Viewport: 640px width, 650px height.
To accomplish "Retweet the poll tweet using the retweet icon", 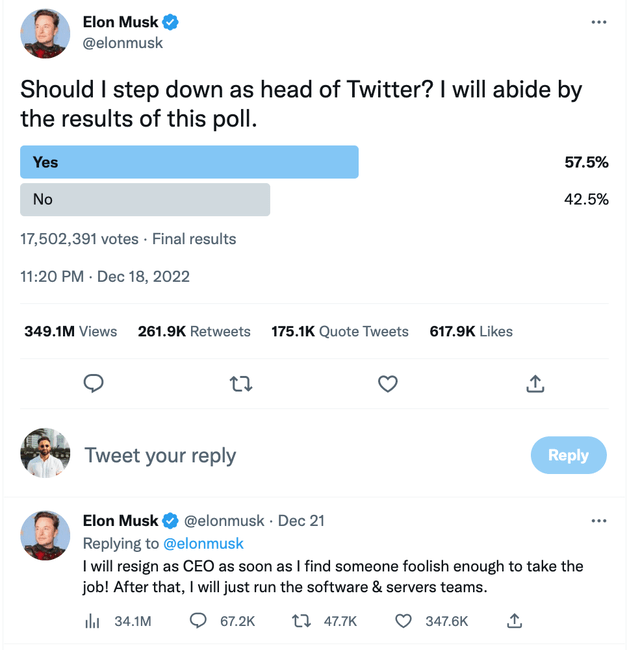I will coord(241,383).
